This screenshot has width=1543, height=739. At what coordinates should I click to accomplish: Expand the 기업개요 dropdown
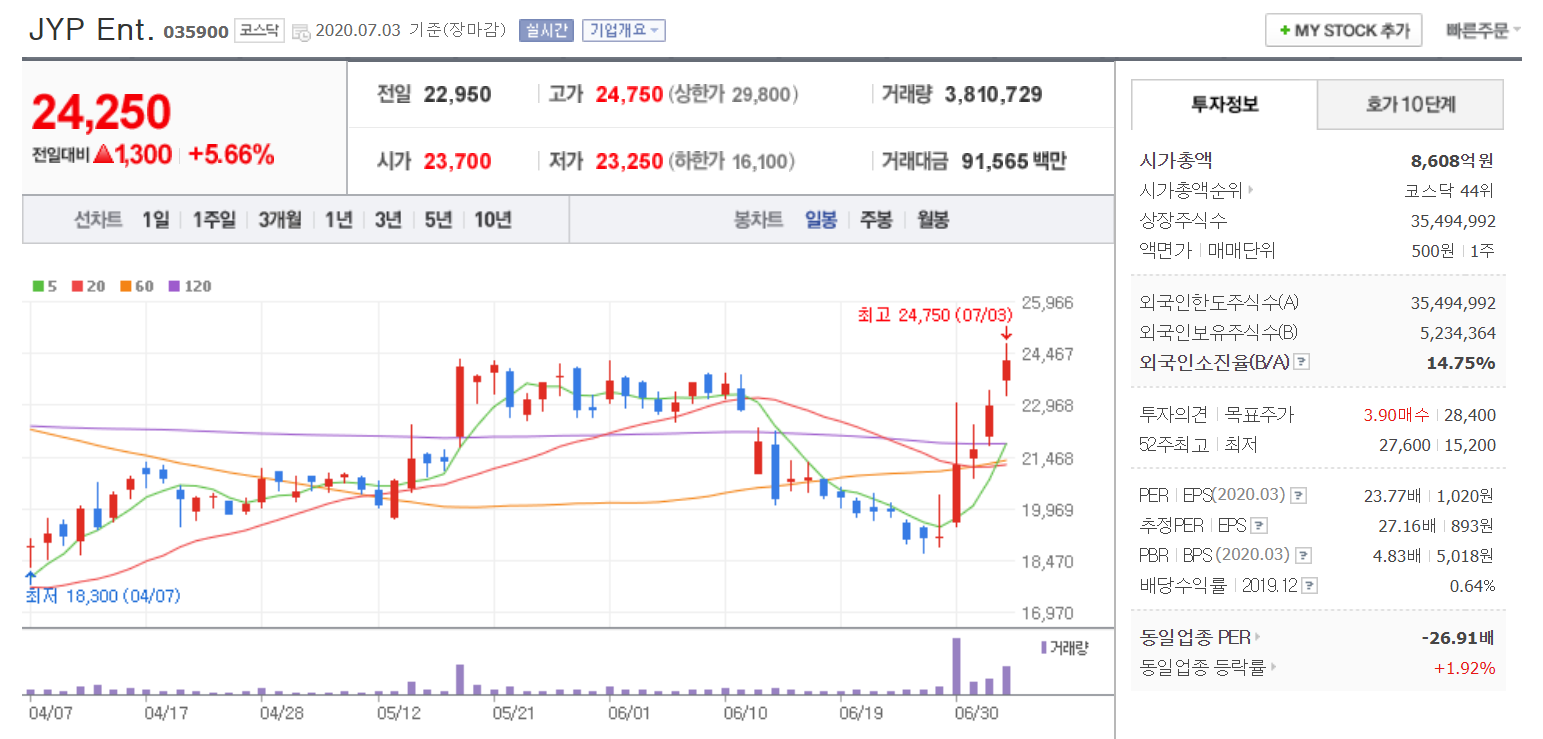(623, 31)
